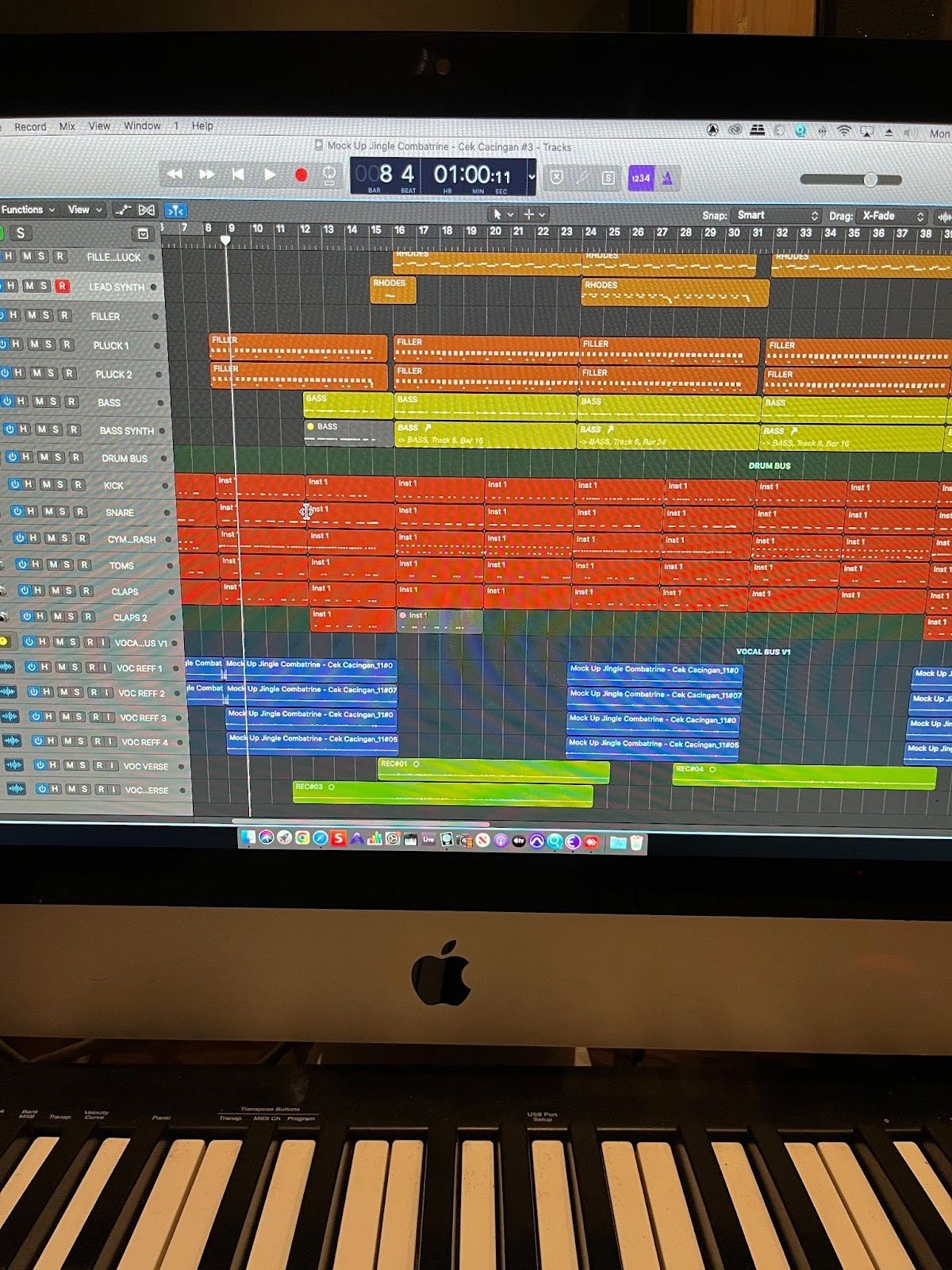This screenshot has width=952, height=1270.
Task: Enable the Count-in 1234 button
Action: [640, 179]
